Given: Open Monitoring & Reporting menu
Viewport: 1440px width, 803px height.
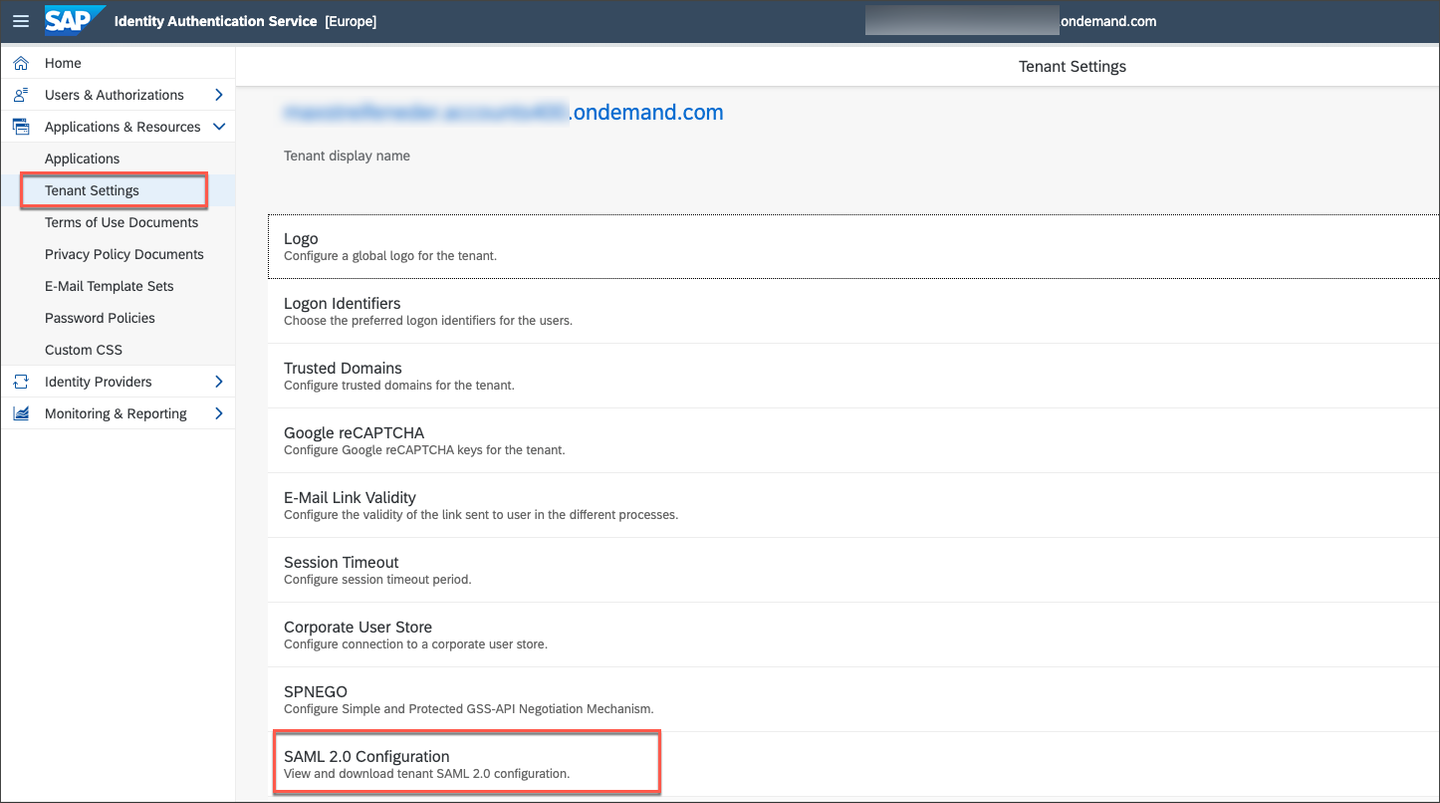Looking at the screenshot, I should pos(118,414).
